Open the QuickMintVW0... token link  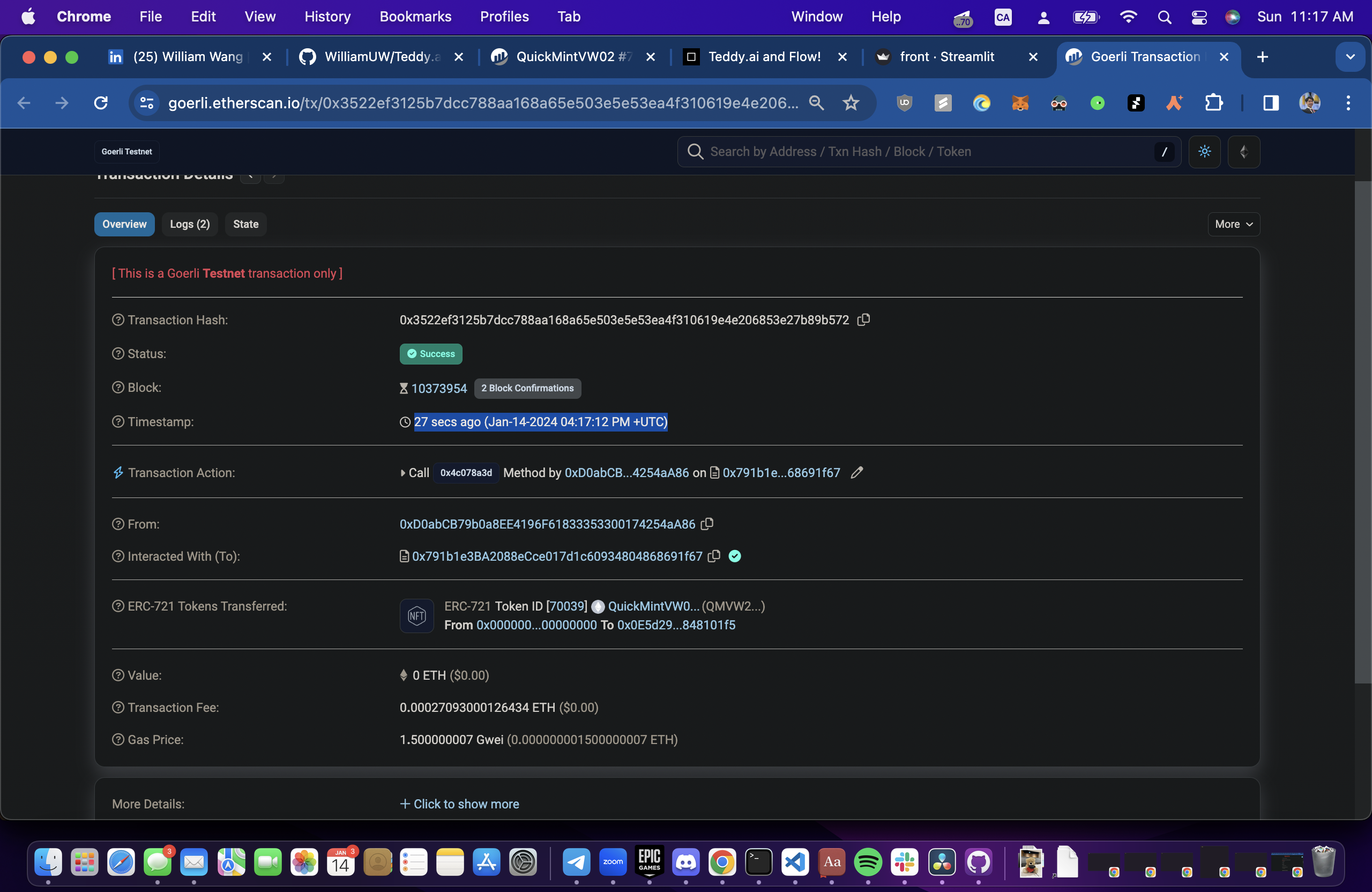click(653, 606)
